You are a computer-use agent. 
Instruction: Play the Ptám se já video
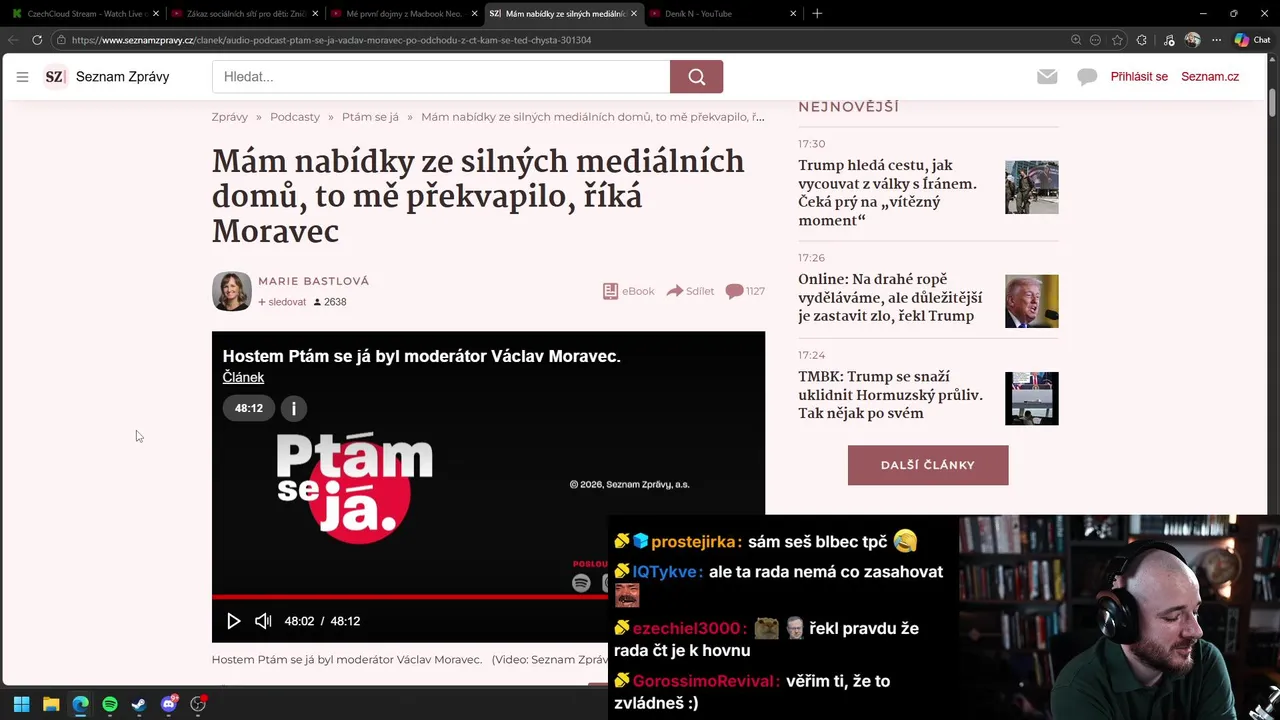(x=233, y=621)
